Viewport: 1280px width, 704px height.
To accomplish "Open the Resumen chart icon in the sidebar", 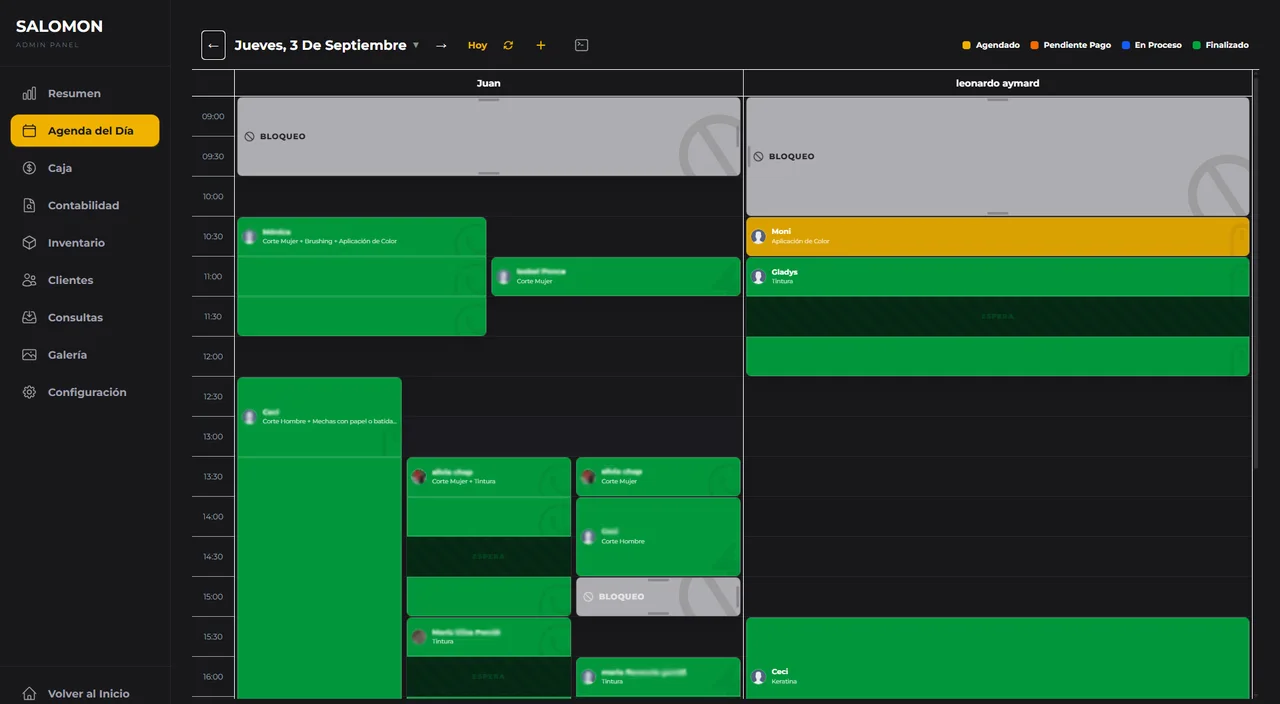I will pyautogui.click(x=29, y=93).
